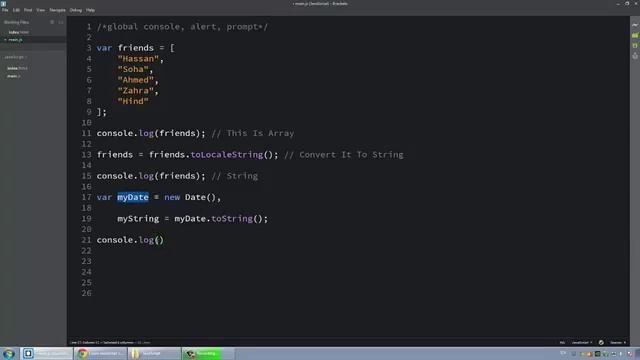
Task: Place cursor inside console.log() on line 21
Action: (x=159, y=240)
